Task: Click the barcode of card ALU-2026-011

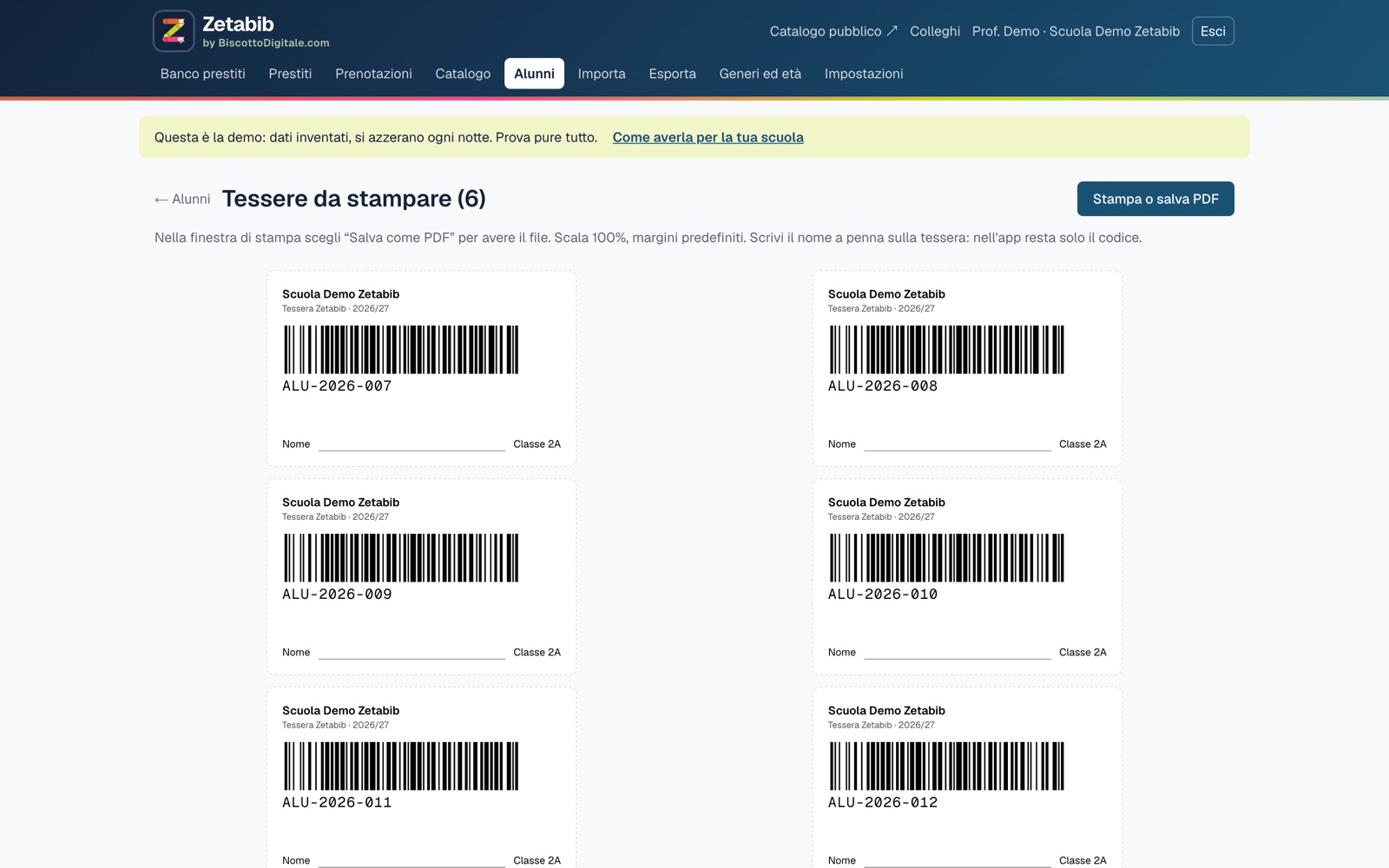Action: coord(401,766)
